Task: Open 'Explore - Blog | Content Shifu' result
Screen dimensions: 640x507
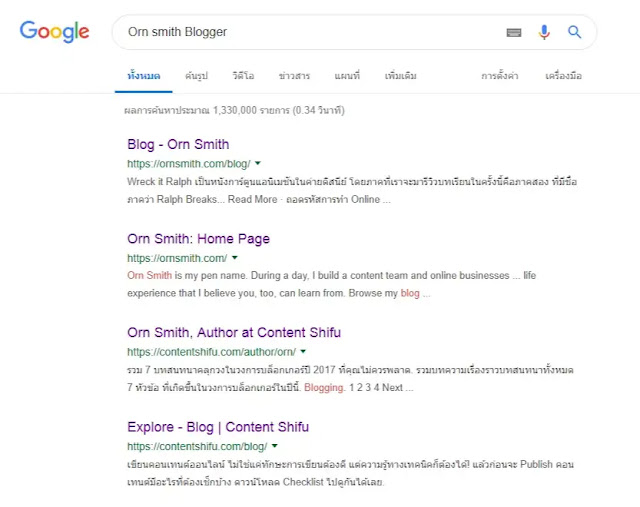Action: (218, 427)
